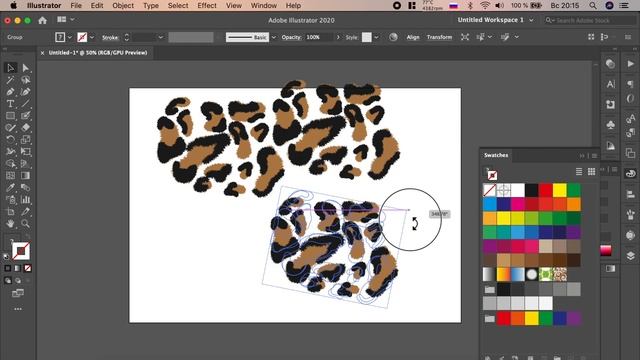Screen dimensions: 640x360
Task: Open the graphic Style dropdown
Action: (376, 37)
